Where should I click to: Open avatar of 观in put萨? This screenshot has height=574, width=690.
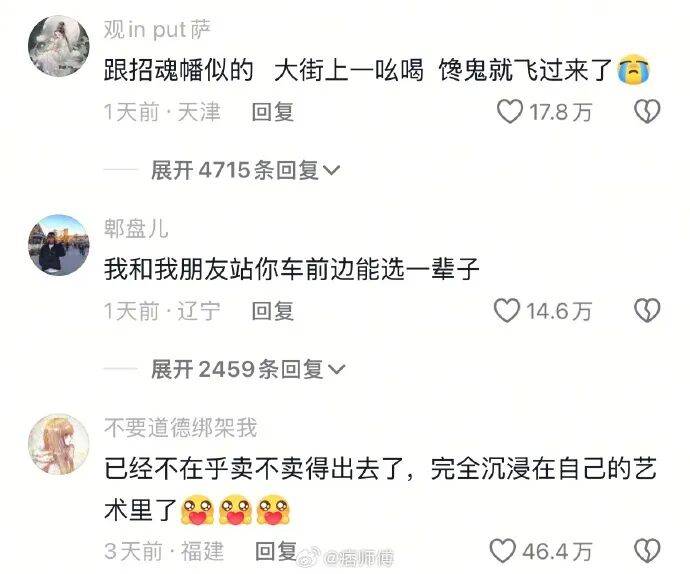59,46
